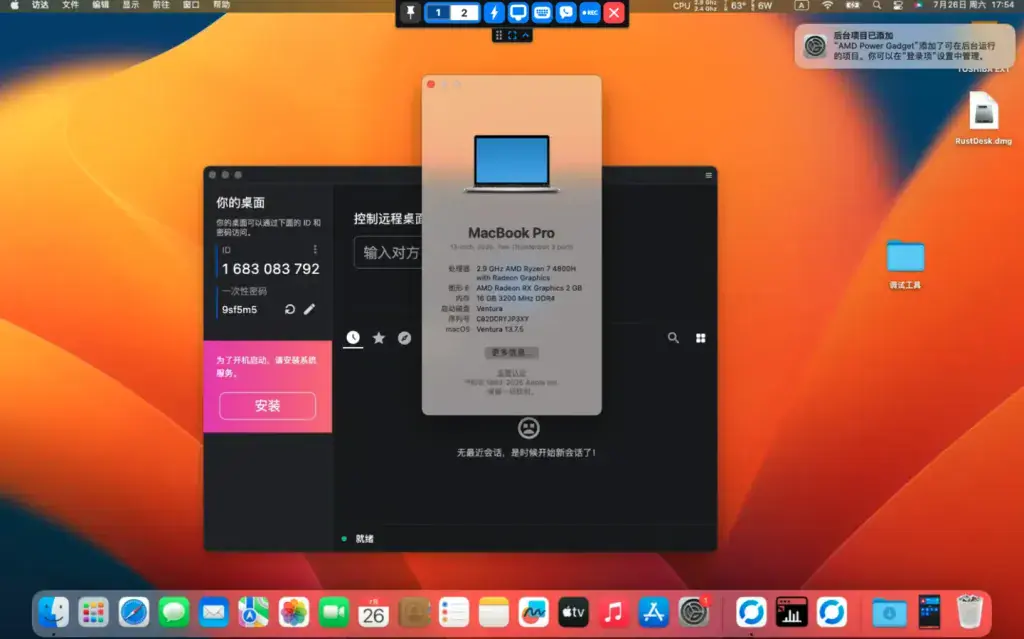1024x639 pixels.
Task: Focus the remote ID input field
Action: tap(390, 253)
